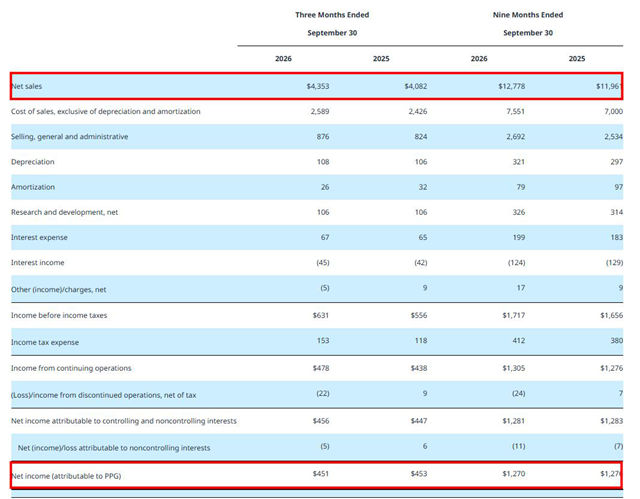Click the 'Amortization' row label

(33, 187)
